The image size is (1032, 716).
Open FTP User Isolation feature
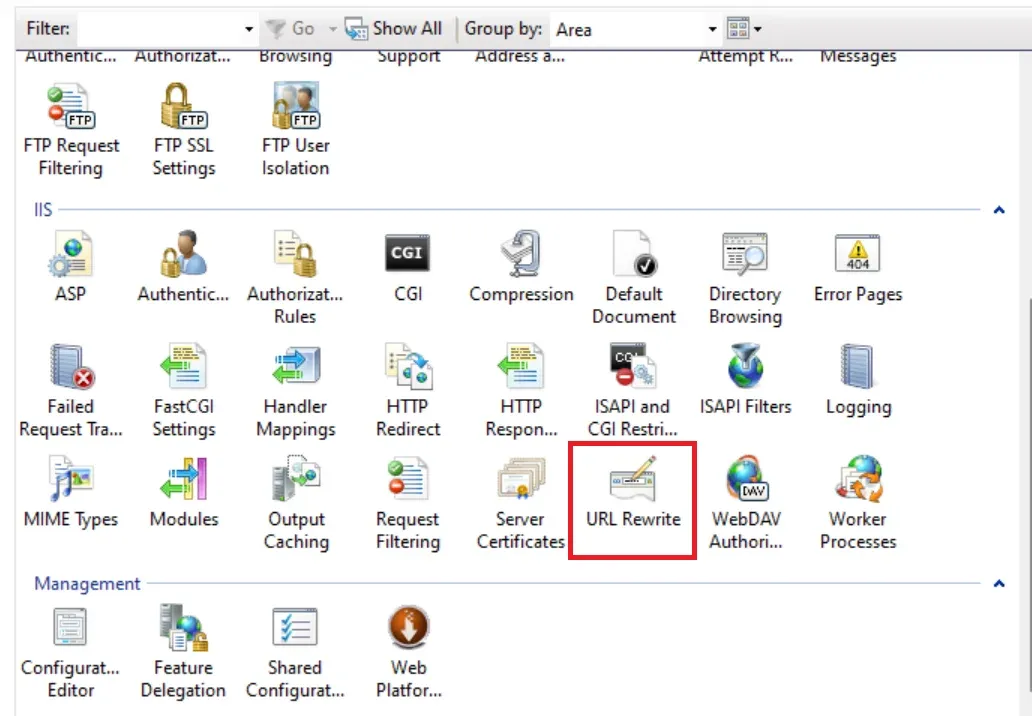coord(296,130)
